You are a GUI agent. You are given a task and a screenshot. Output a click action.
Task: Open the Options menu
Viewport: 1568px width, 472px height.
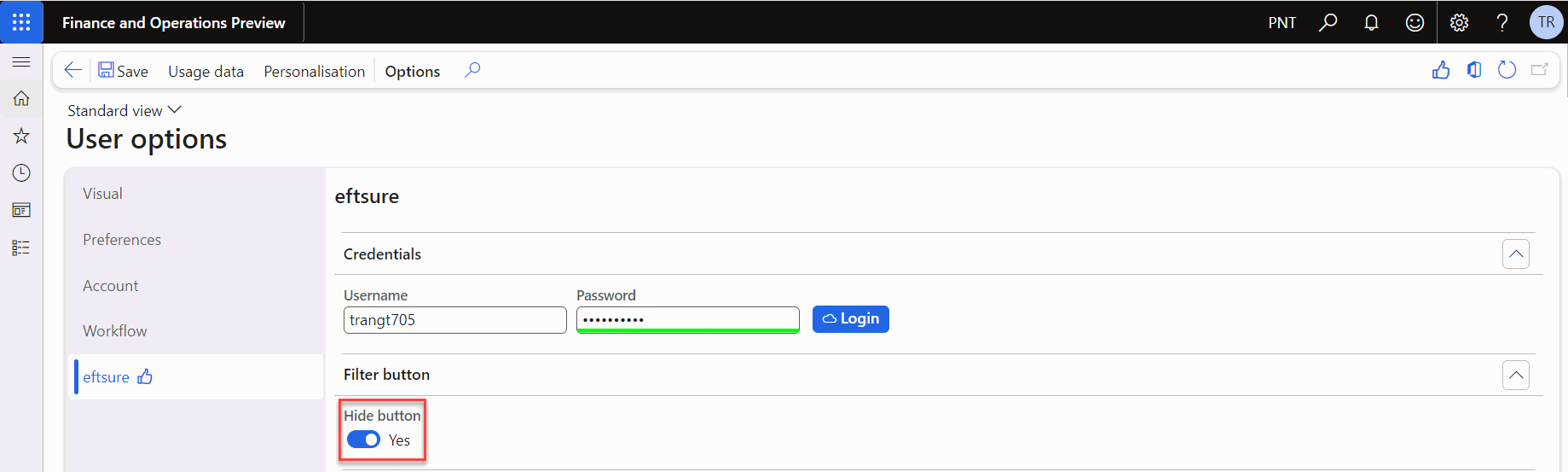tap(413, 71)
